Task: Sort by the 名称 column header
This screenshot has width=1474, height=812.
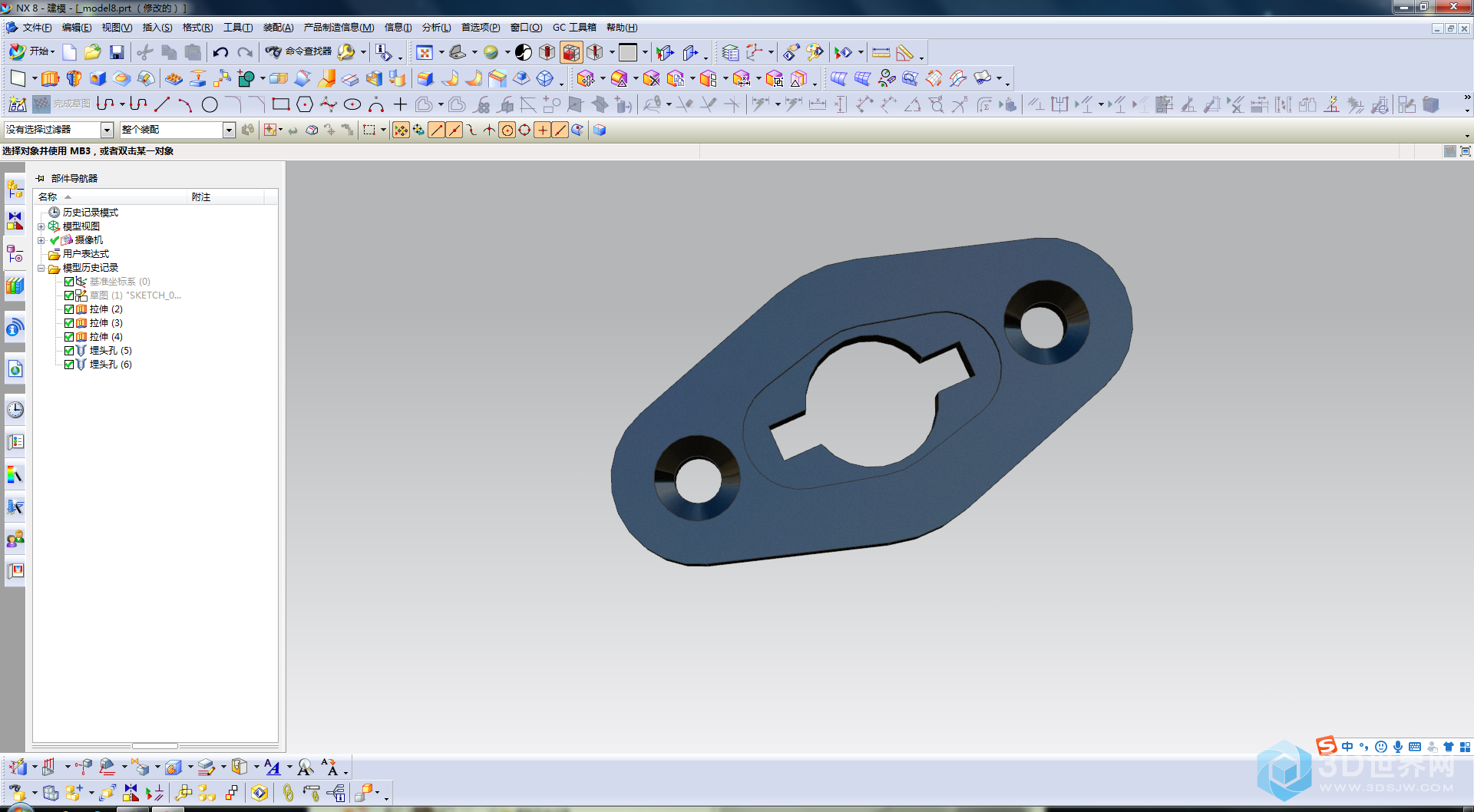Action: click(x=111, y=197)
